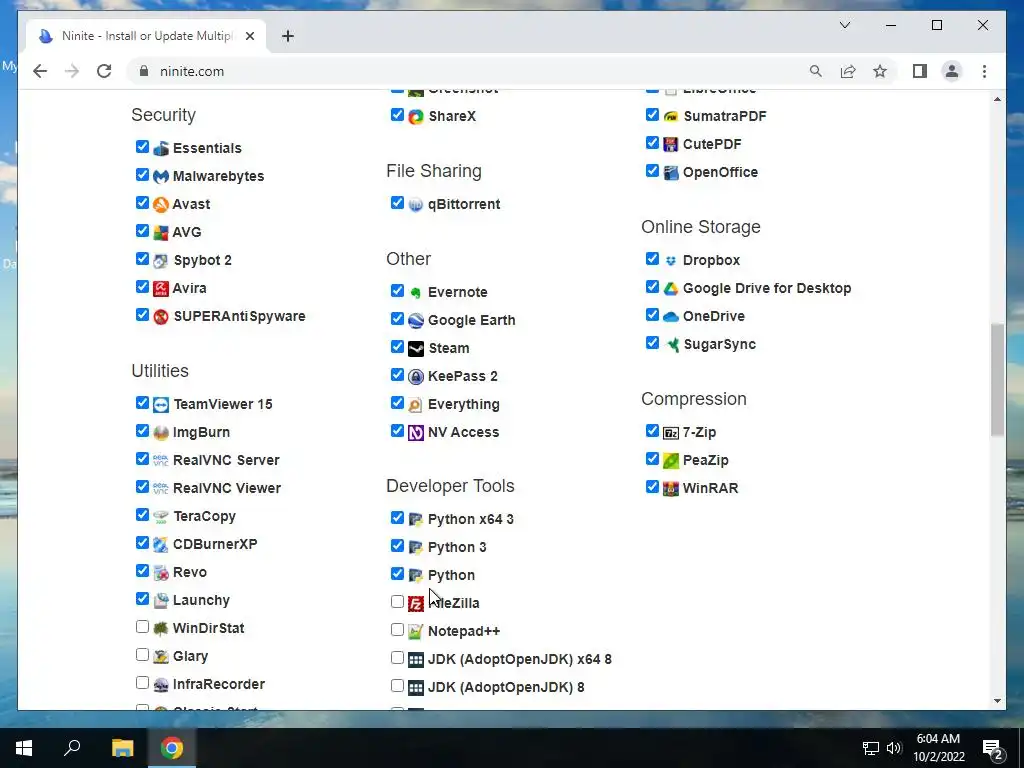Open Windows taskbar search
Screen dimensions: 1024x768
(x=72, y=748)
